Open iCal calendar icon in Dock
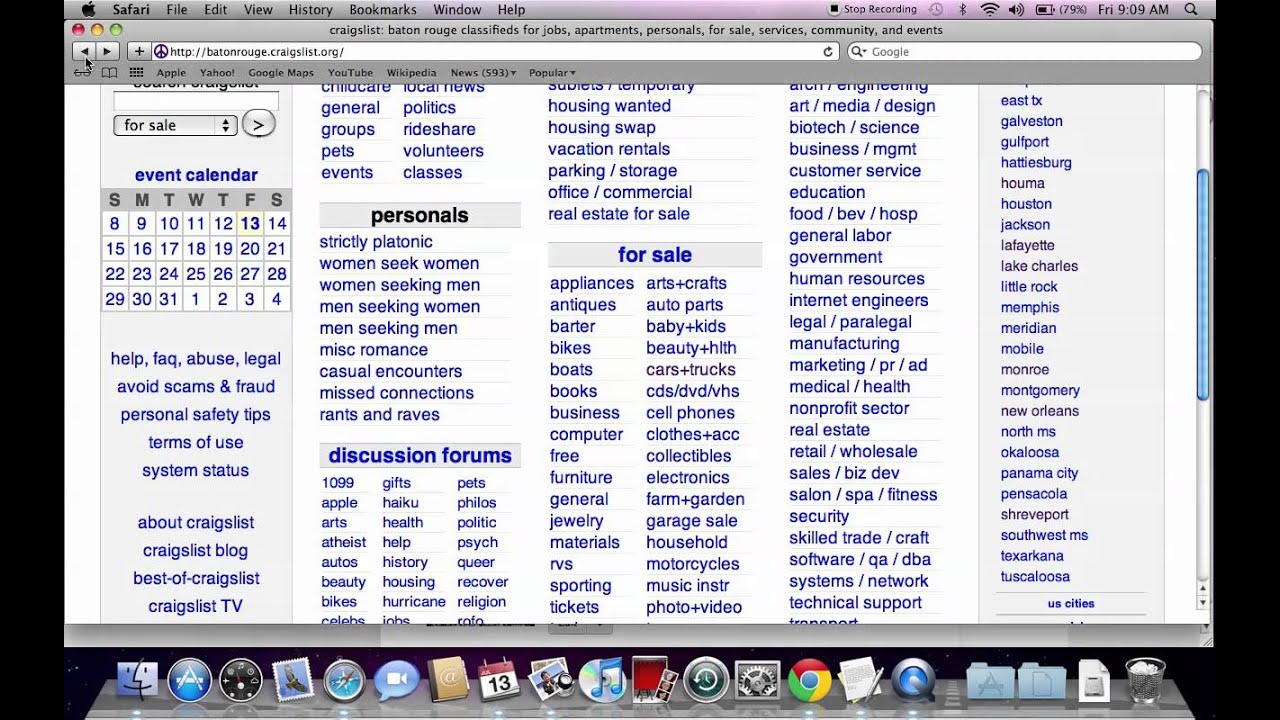The height and width of the screenshot is (720, 1280). (498, 681)
